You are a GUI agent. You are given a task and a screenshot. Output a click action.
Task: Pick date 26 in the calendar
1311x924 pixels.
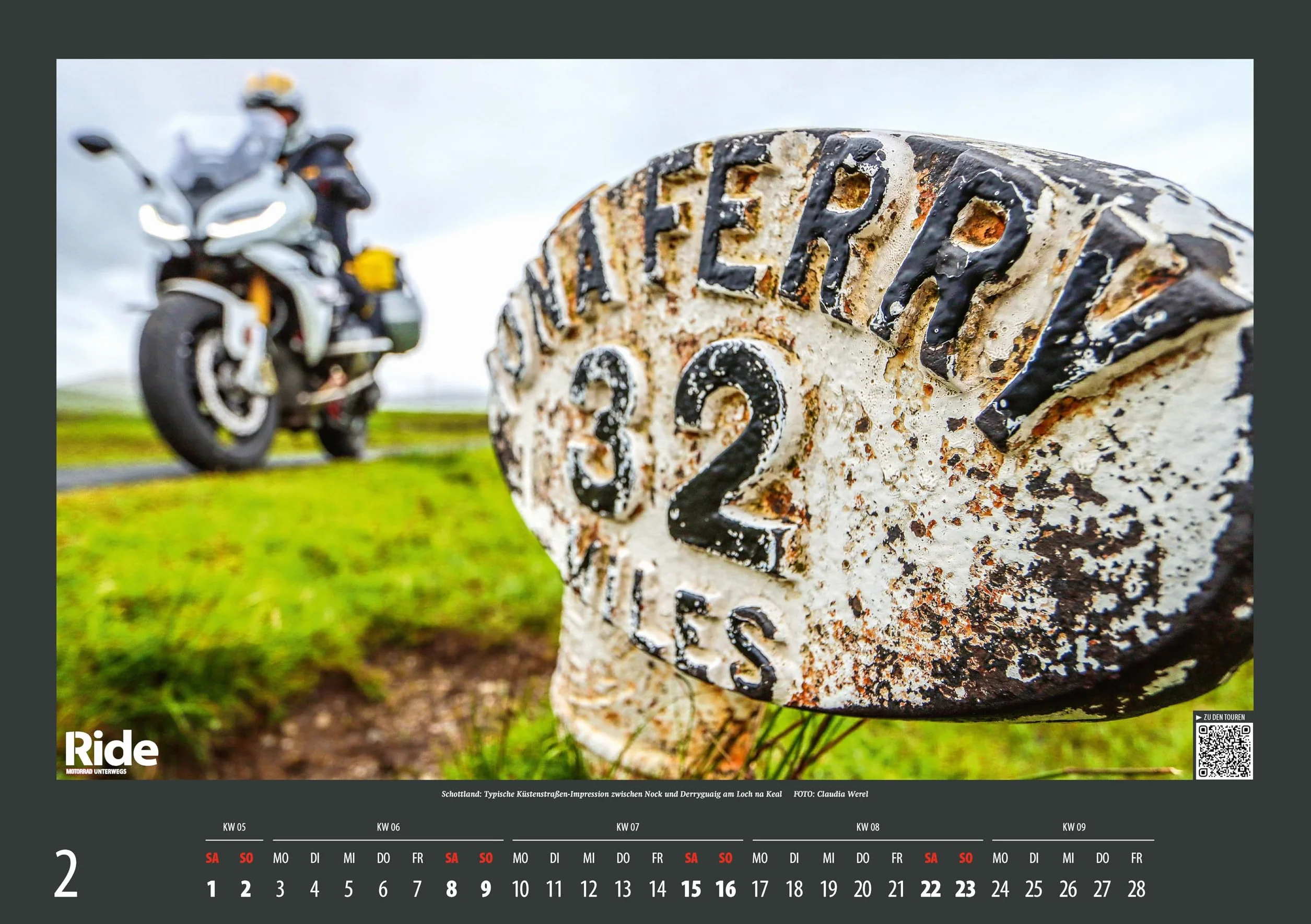point(1068,889)
